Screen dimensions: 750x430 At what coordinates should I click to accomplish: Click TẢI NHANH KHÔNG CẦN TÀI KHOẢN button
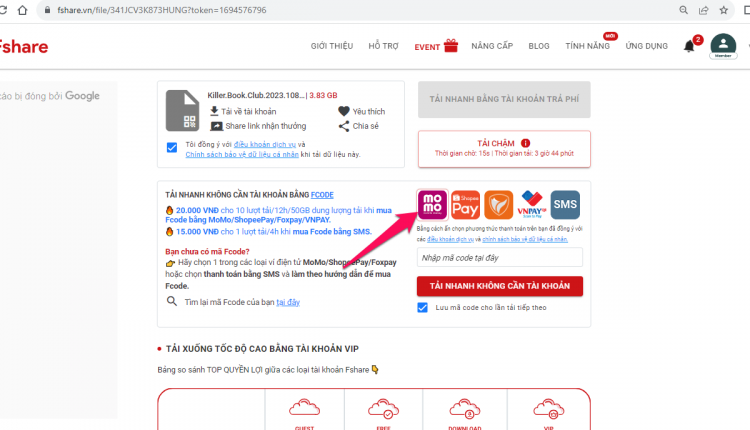[x=500, y=286]
